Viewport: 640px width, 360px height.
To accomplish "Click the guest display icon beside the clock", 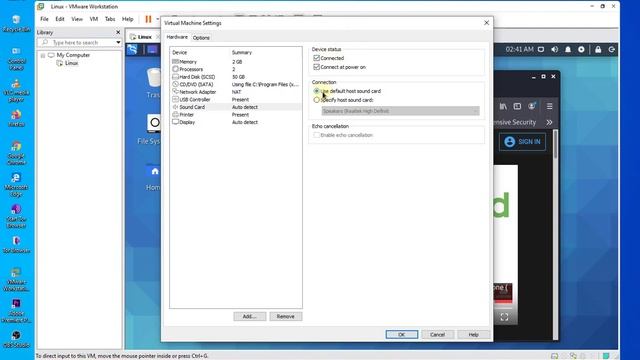I will point(541,49).
